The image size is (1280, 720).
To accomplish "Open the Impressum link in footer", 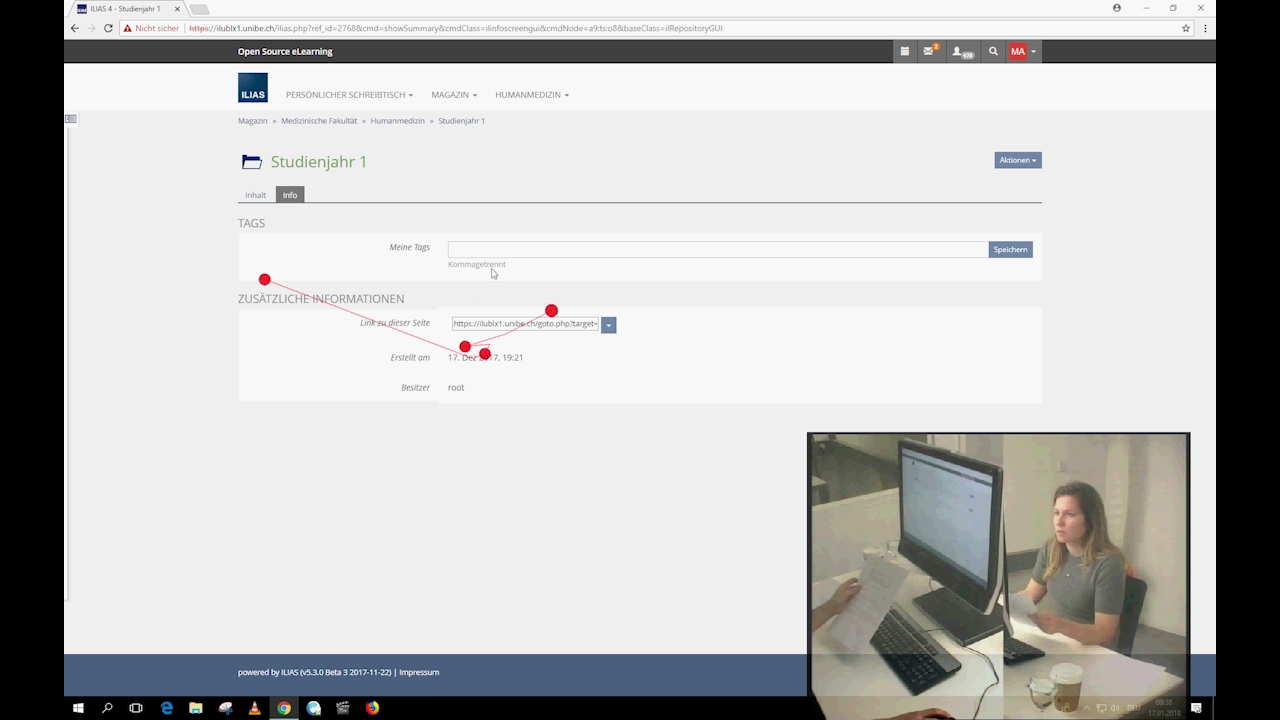I will 419,672.
